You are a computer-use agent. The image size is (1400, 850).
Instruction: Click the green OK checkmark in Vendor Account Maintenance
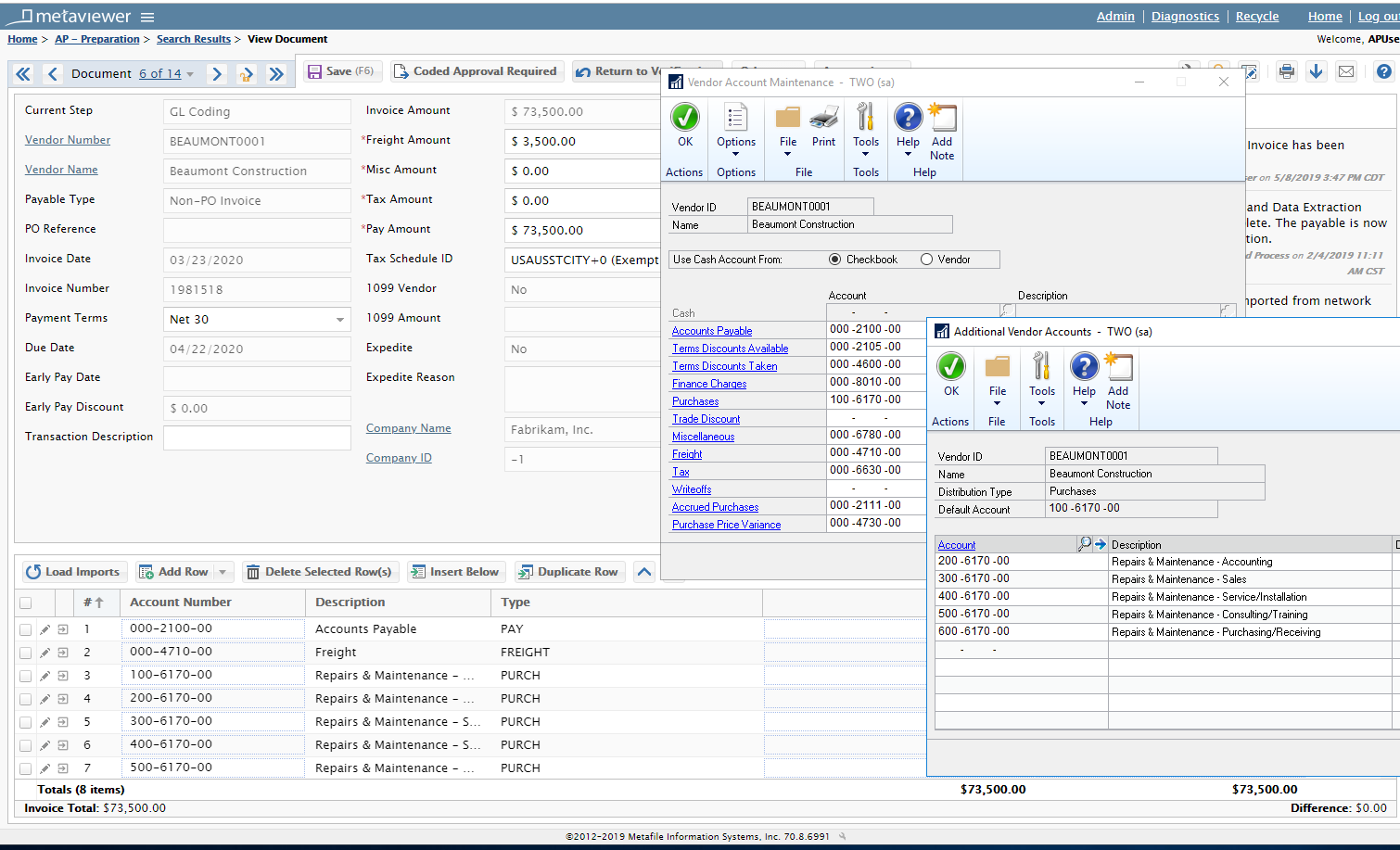[684, 119]
